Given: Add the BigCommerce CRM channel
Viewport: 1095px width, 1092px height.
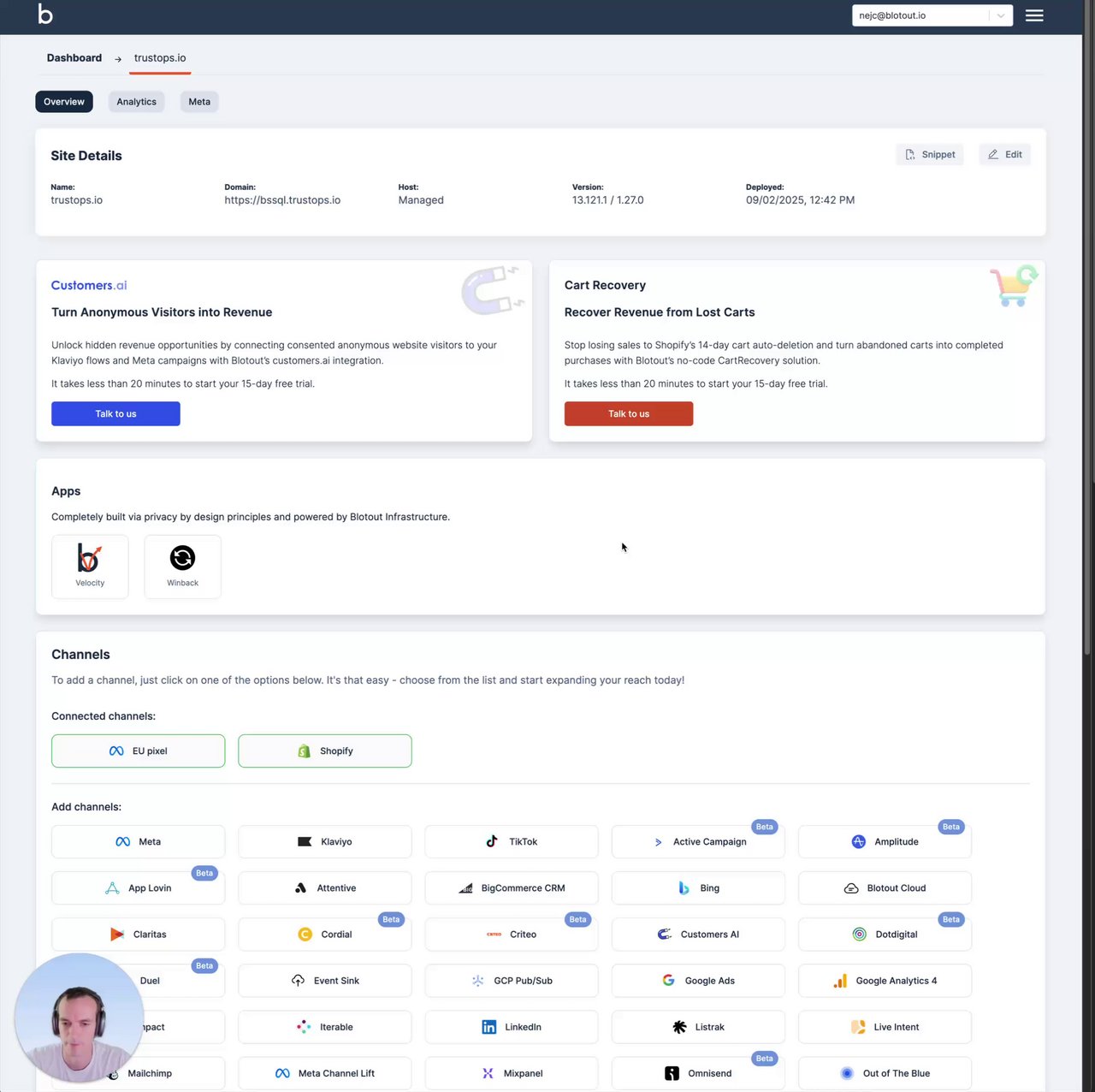Looking at the screenshot, I should pos(512,888).
